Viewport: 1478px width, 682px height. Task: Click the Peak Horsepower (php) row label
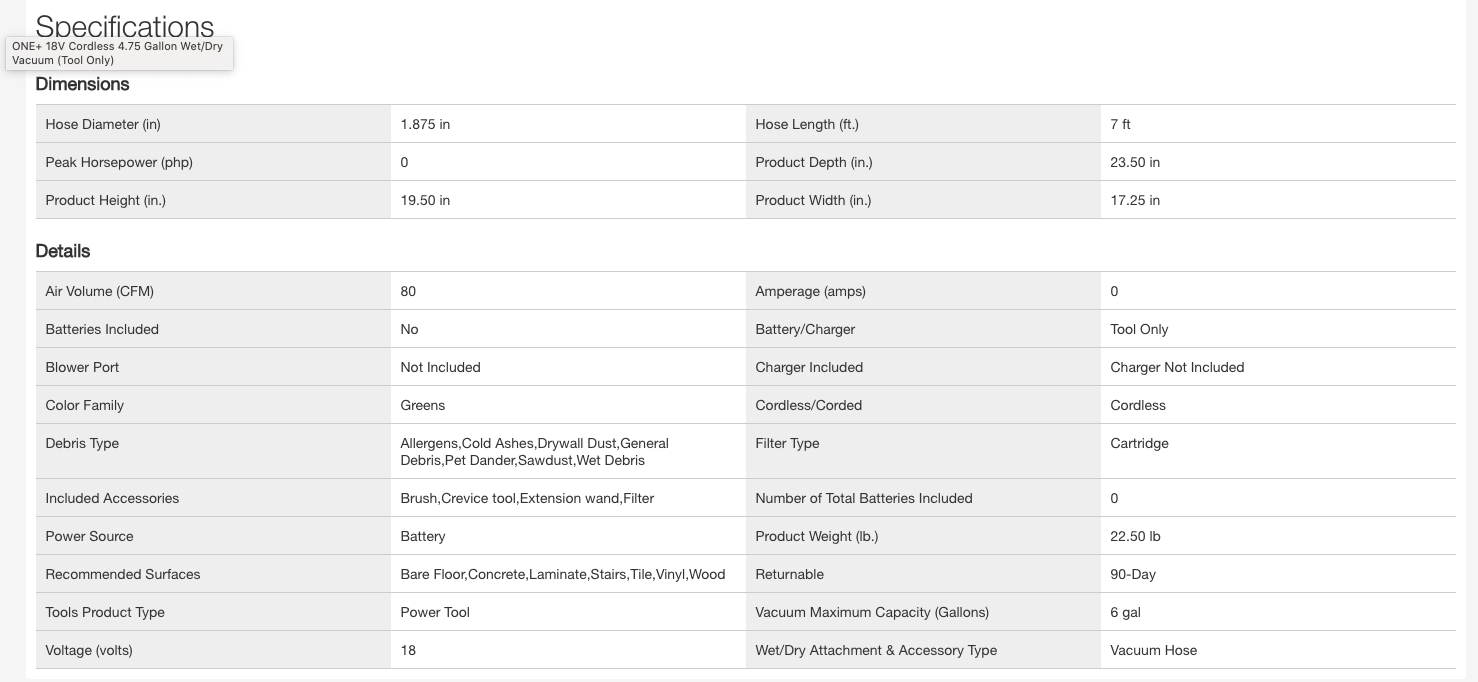coord(119,162)
